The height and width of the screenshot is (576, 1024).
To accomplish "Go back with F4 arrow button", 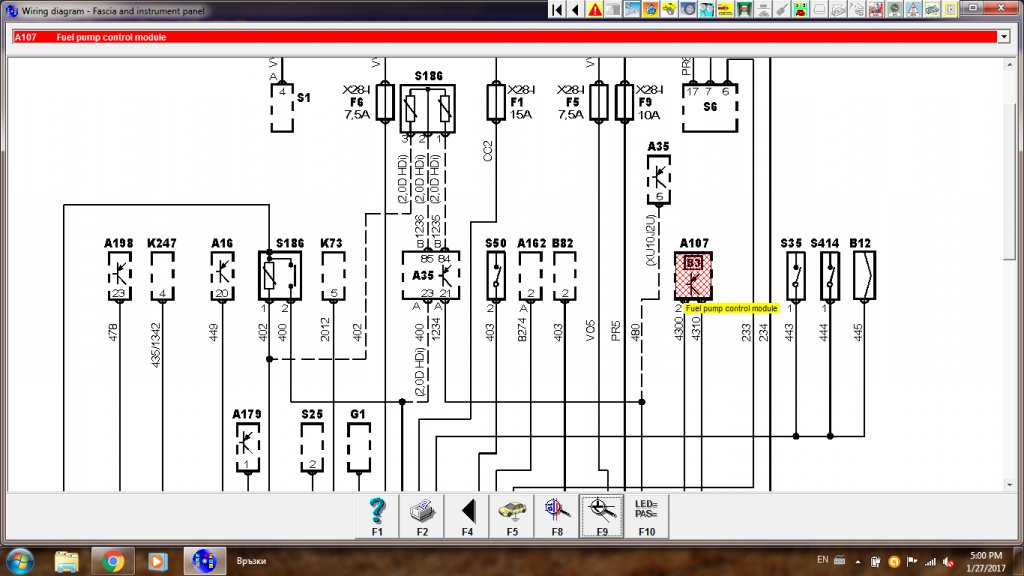I will (x=467, y=517).
